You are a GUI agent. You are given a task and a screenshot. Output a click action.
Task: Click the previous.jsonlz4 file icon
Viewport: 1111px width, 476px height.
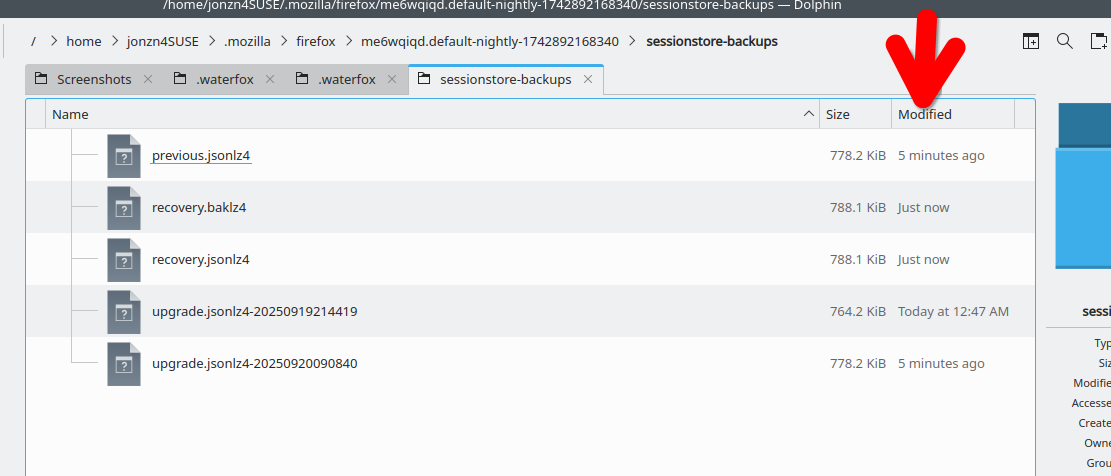(x=123, y=156)
